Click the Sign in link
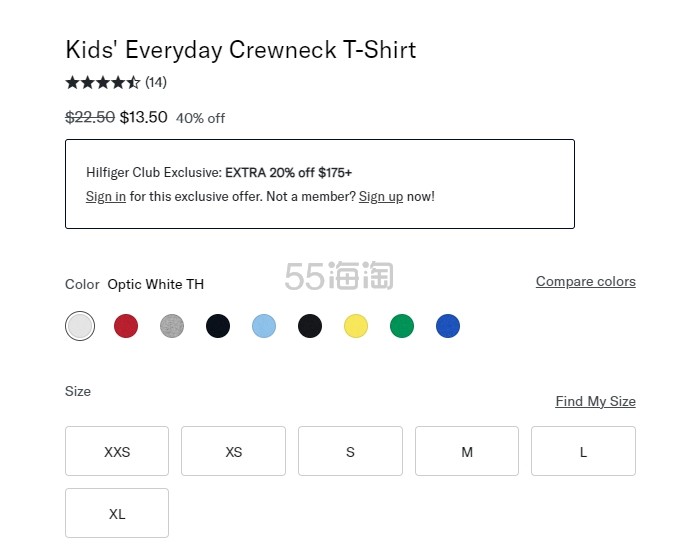 coord(106,197)
